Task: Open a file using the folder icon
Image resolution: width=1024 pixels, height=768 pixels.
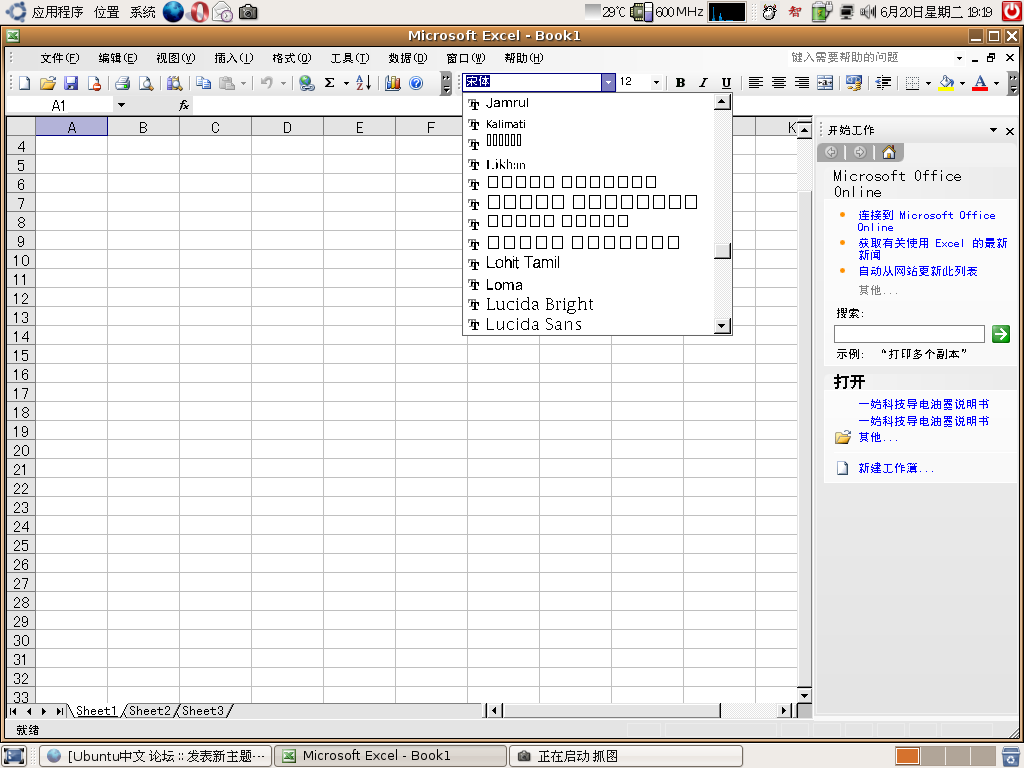Action: [48, 83]
